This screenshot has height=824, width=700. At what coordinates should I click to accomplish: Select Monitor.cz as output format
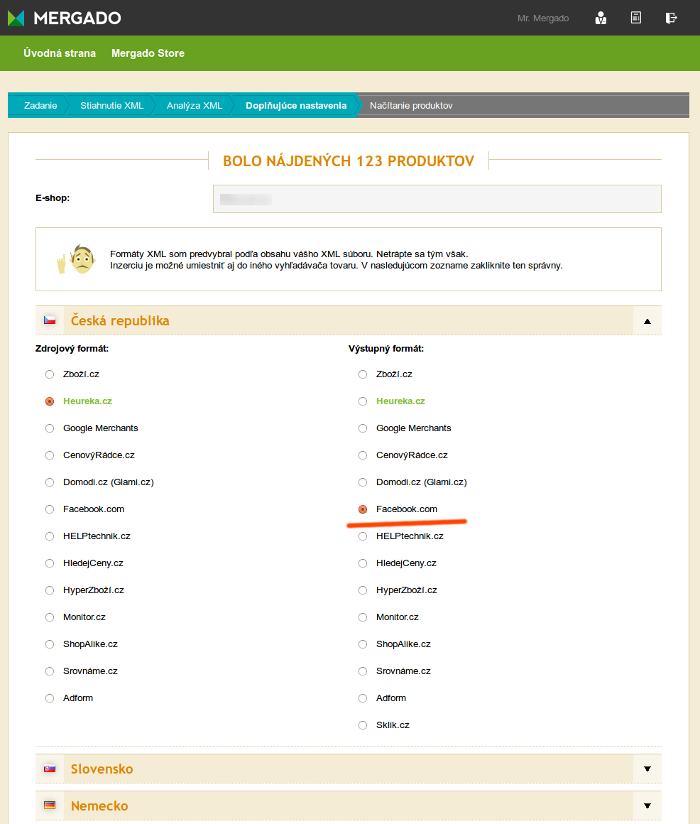tap(363, 617)
